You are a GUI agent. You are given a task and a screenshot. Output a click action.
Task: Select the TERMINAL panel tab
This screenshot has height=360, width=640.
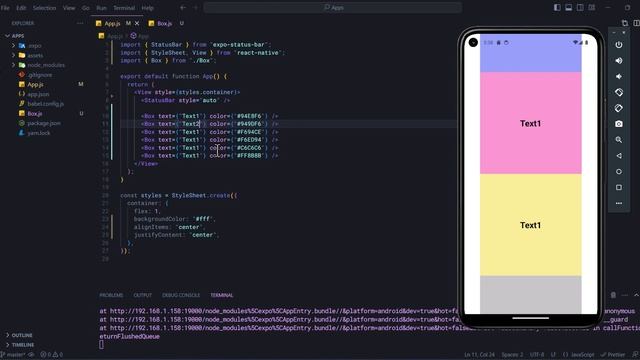tap(222, 295)
